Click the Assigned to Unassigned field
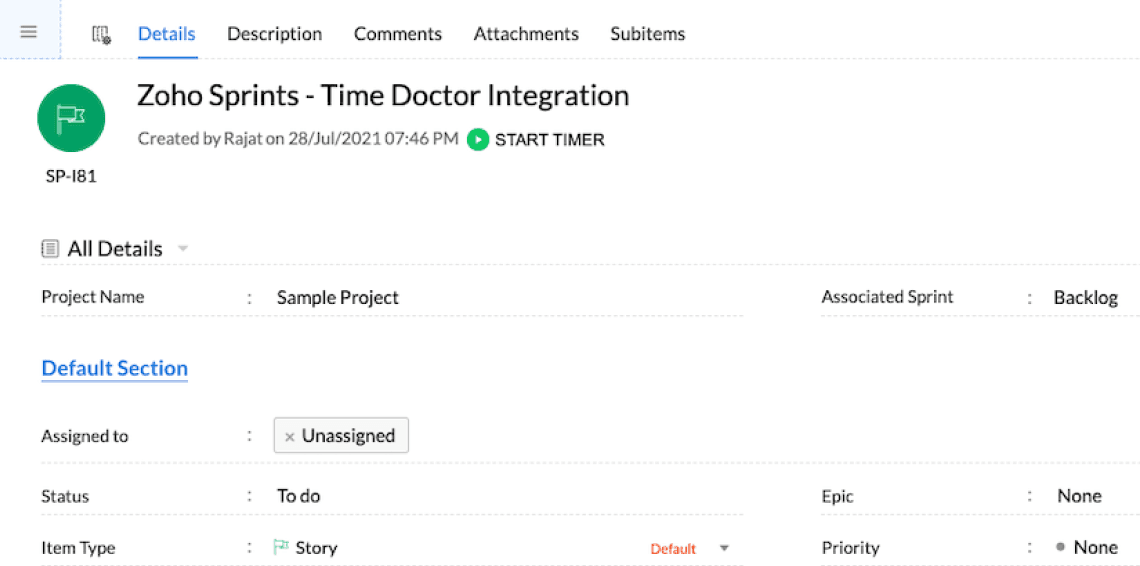Viewport: 1140px width, 566px height. 349,436
